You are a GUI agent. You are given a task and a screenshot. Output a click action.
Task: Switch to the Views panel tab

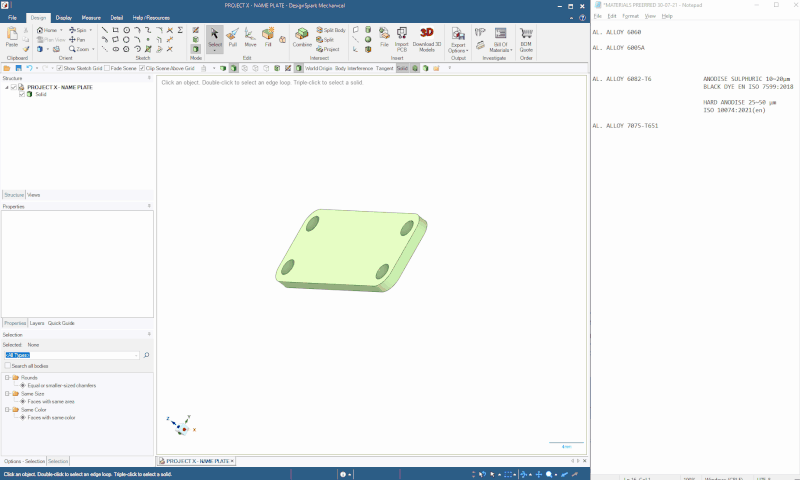(34, 195)
